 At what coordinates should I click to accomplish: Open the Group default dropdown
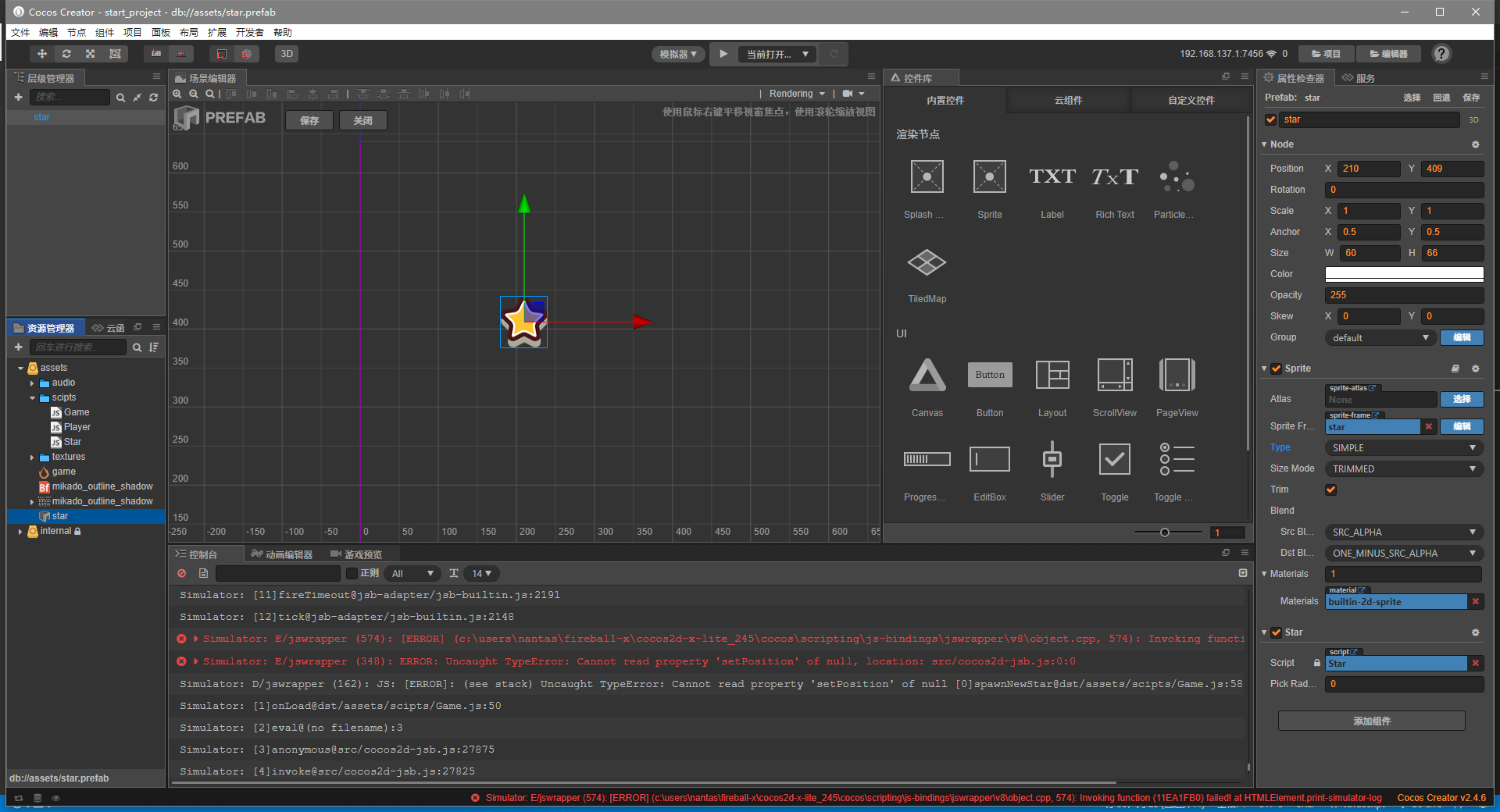(1380, 337)
